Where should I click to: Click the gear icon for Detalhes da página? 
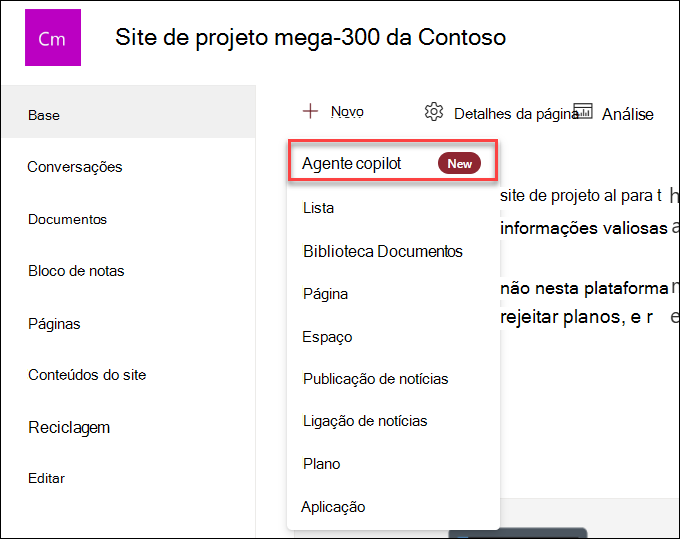pos(434,112)
